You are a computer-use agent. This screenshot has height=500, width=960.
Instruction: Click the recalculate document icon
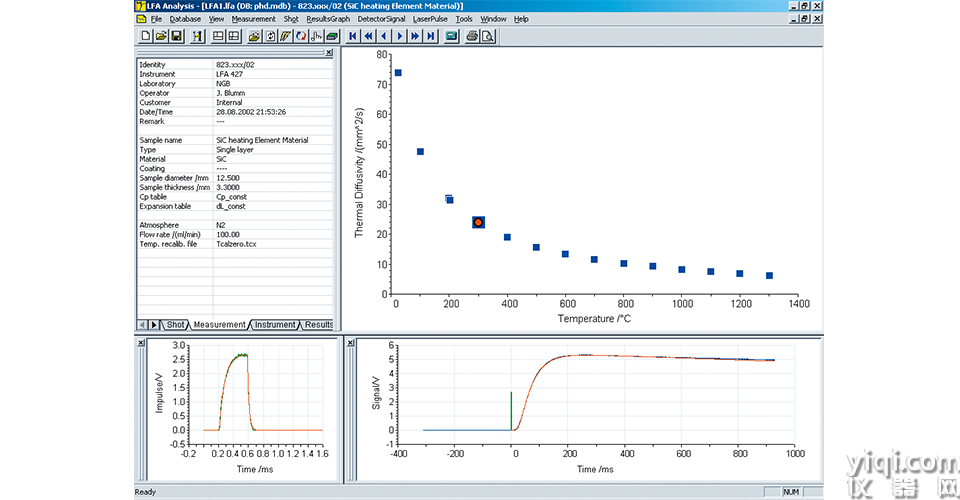point(270,36)
